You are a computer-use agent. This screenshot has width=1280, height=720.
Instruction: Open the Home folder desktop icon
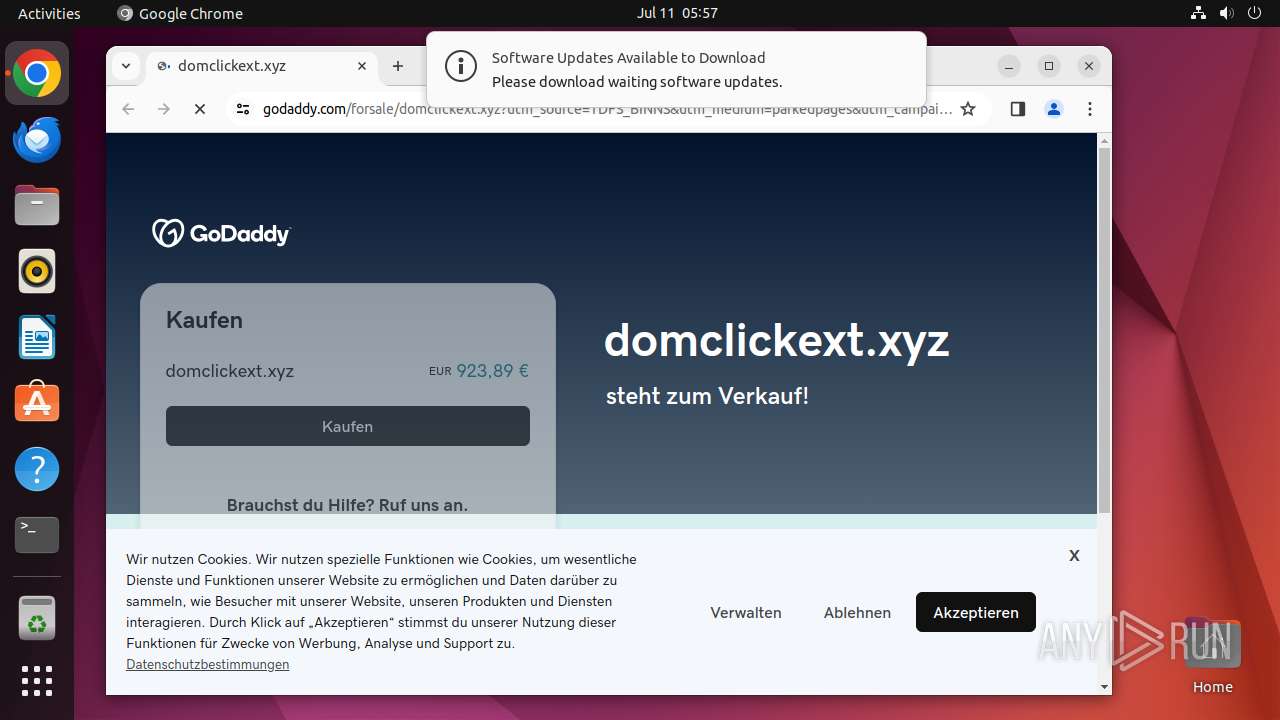pos(1212,655)
